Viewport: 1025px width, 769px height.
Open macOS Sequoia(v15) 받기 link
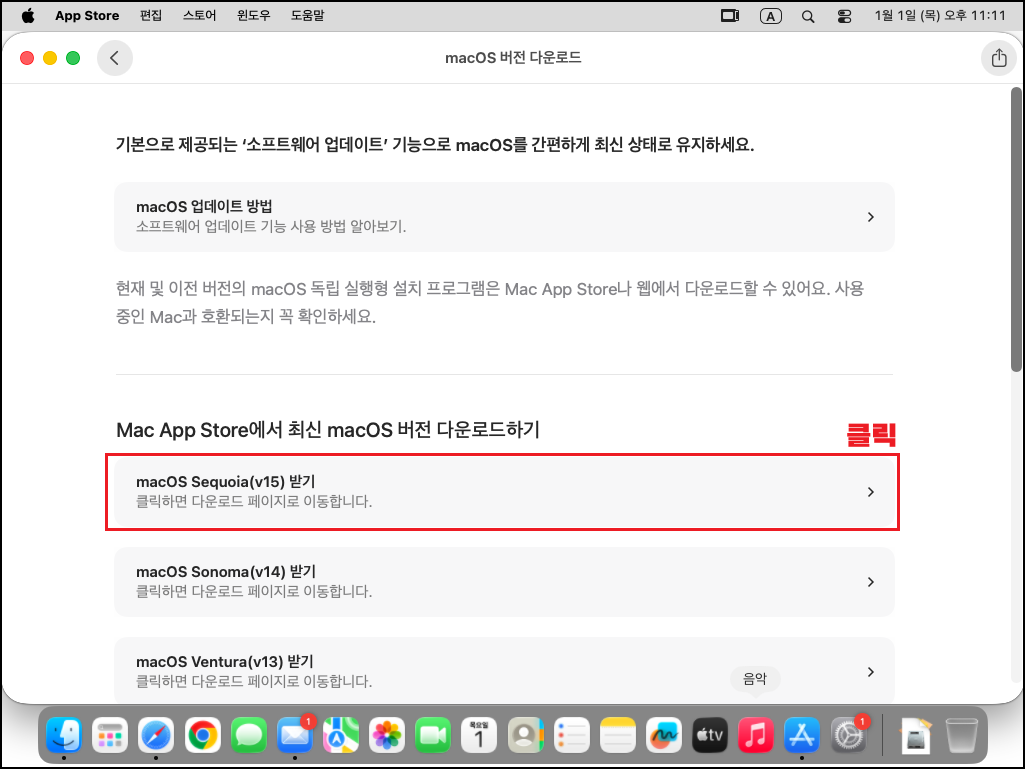click(504, 492)
